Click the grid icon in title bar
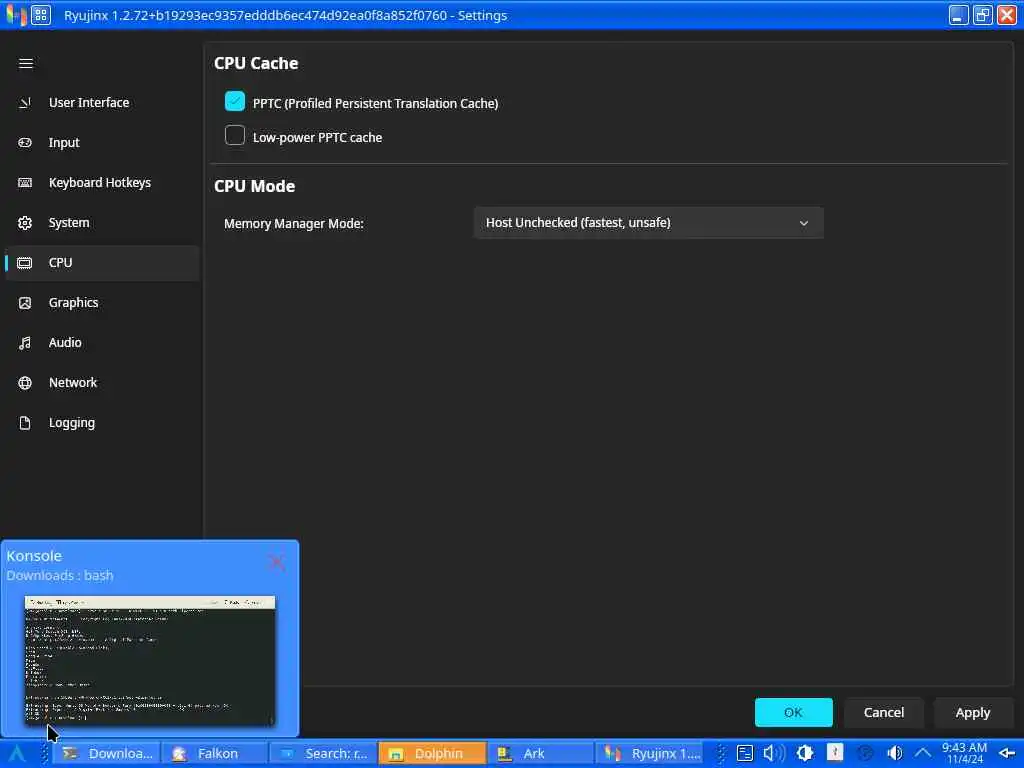 click(40, 14)
